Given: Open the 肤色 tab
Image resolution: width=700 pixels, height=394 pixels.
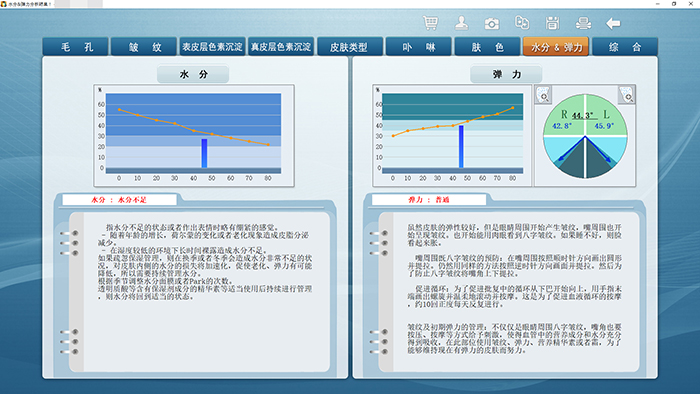Looking at the screenshot, I should click(487, 46).
